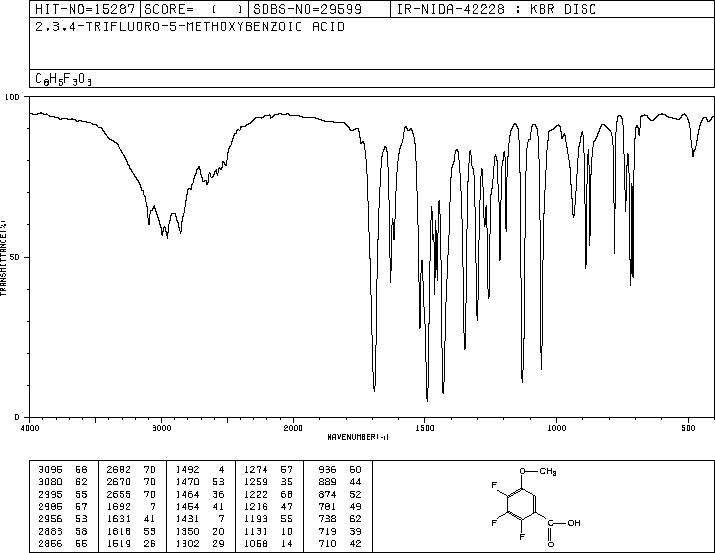Select the 2956 peak entry in table
The image size is (715, 553).
point(62,519)
